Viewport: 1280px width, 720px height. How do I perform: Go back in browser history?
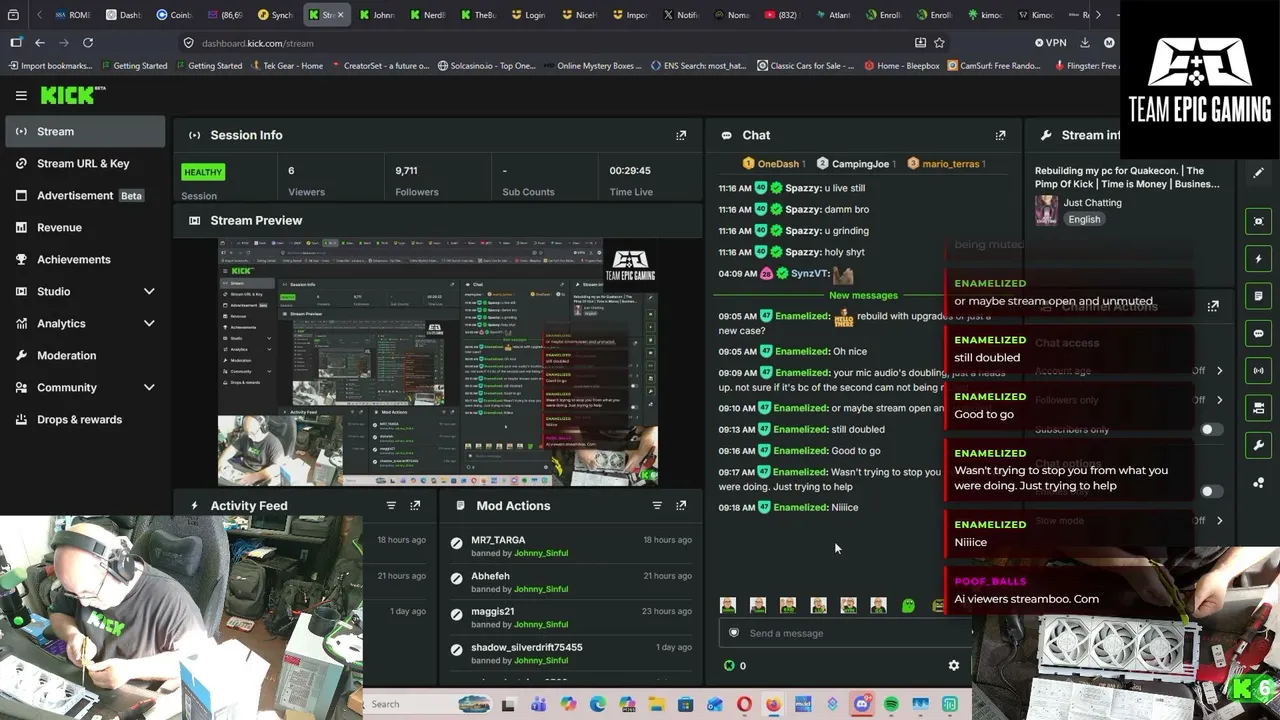click(40, 43)
